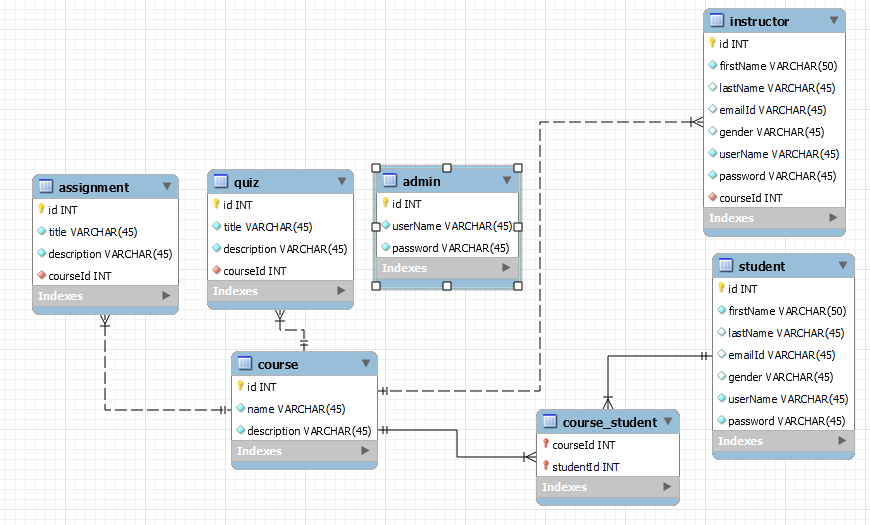870x525 pixels.
Task: Expand Indexes section of course_student table
Action: tap(667, 487)
